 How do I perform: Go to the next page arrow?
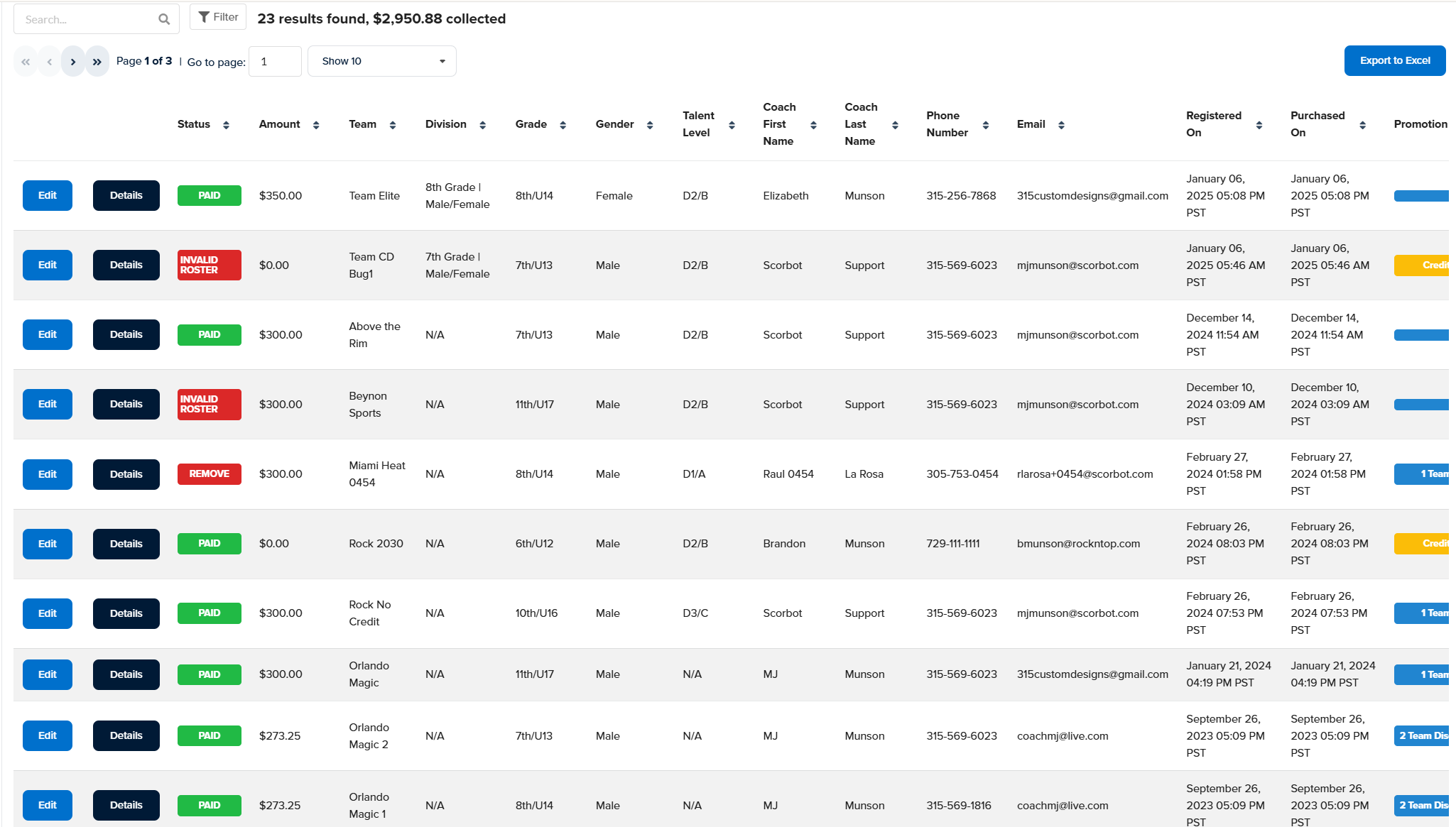(73, 62)
